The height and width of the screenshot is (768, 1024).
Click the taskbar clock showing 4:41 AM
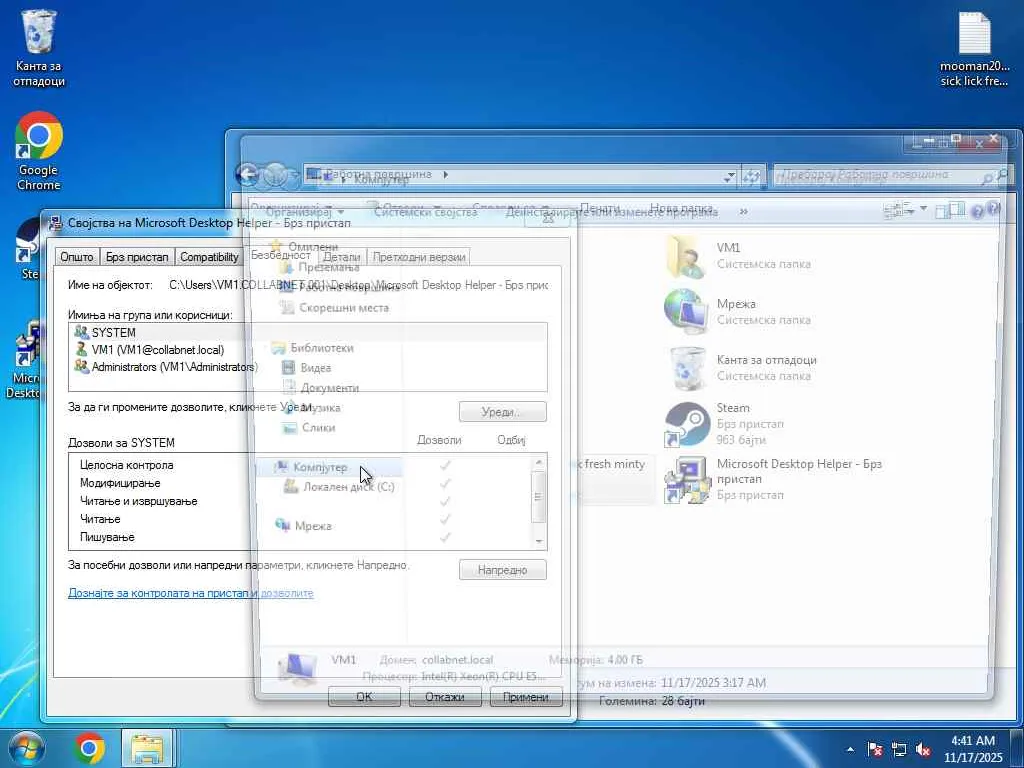pyautogui.click(x=972, y=748)
